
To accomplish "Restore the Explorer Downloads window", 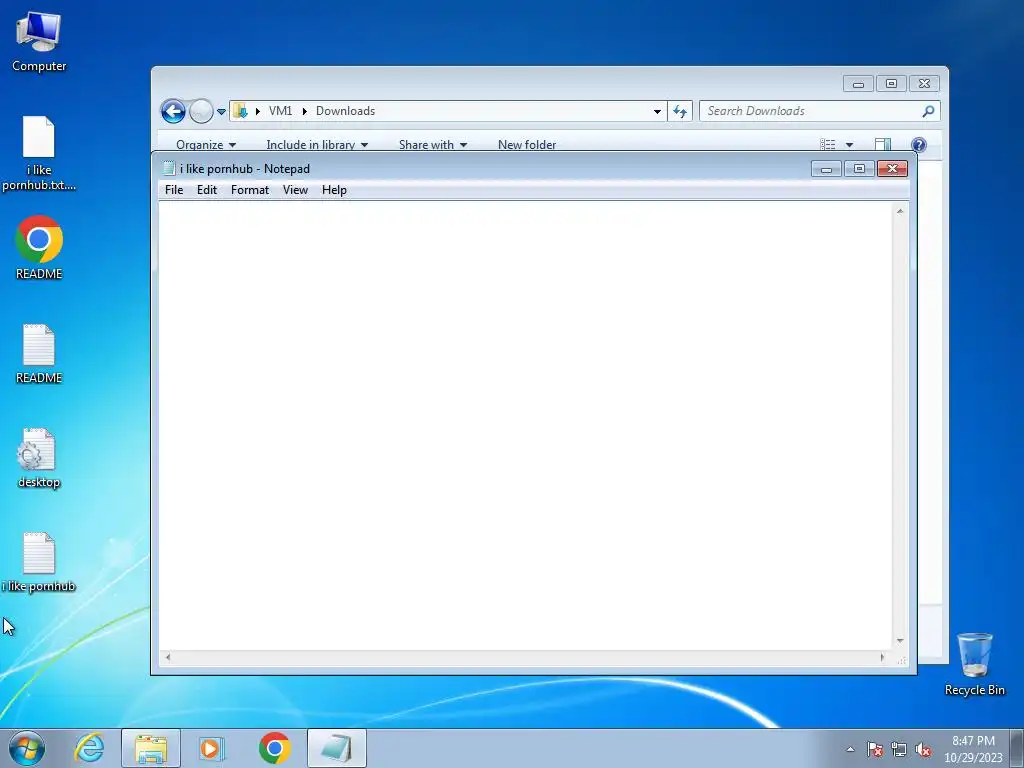I will point(891,84).
